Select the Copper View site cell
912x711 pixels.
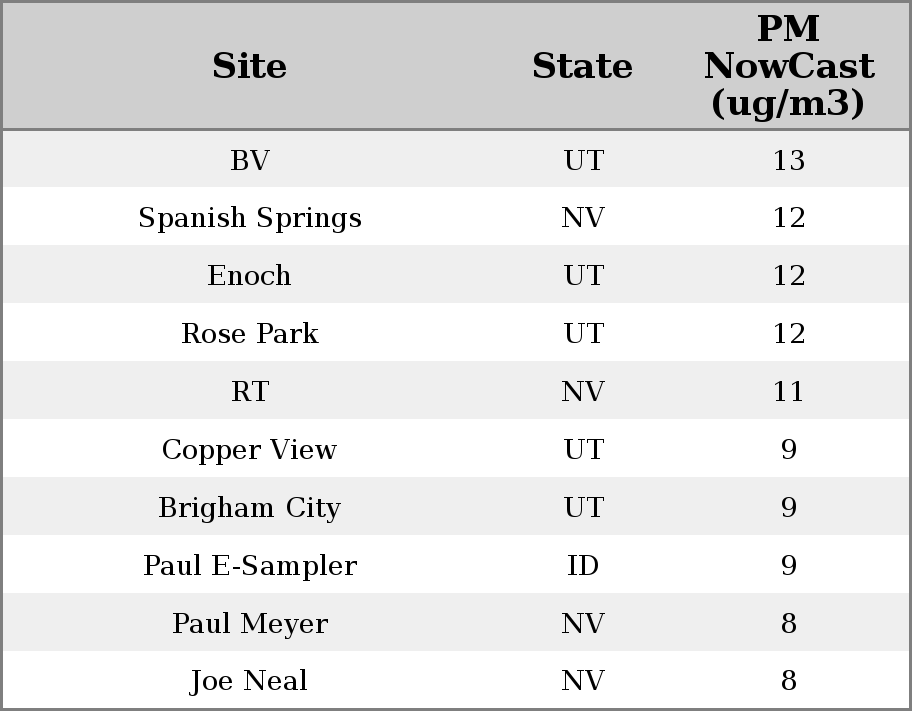pyautogui.click(x=249, y=450)
